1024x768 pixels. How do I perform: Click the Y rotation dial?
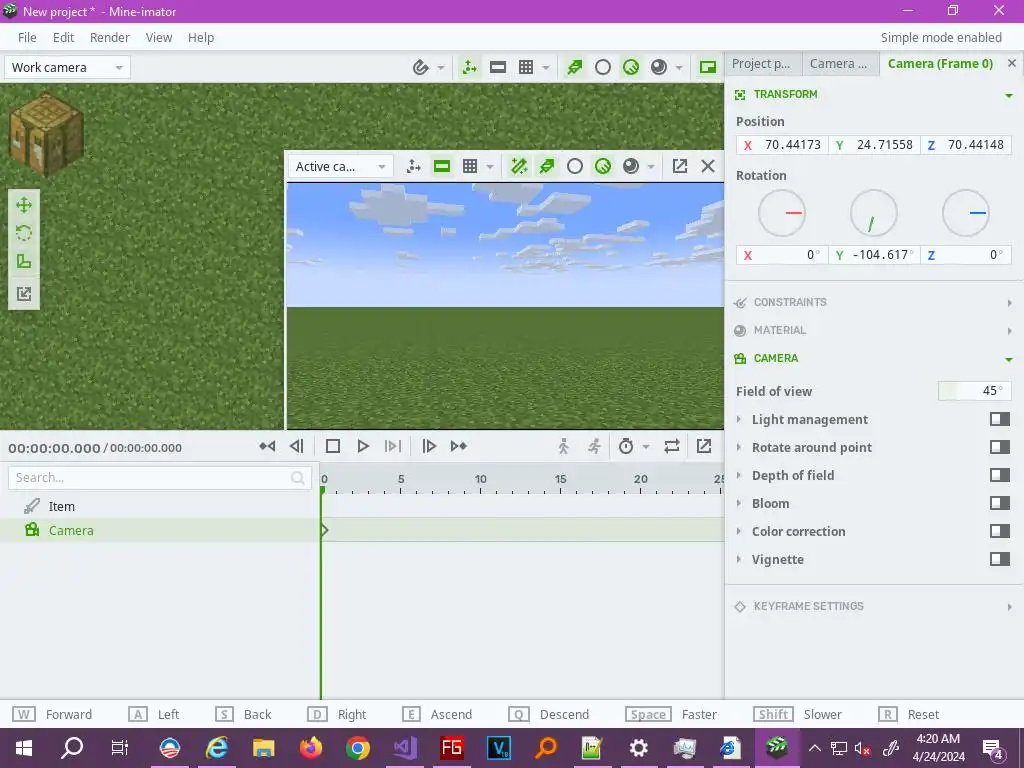click(874, 213)
